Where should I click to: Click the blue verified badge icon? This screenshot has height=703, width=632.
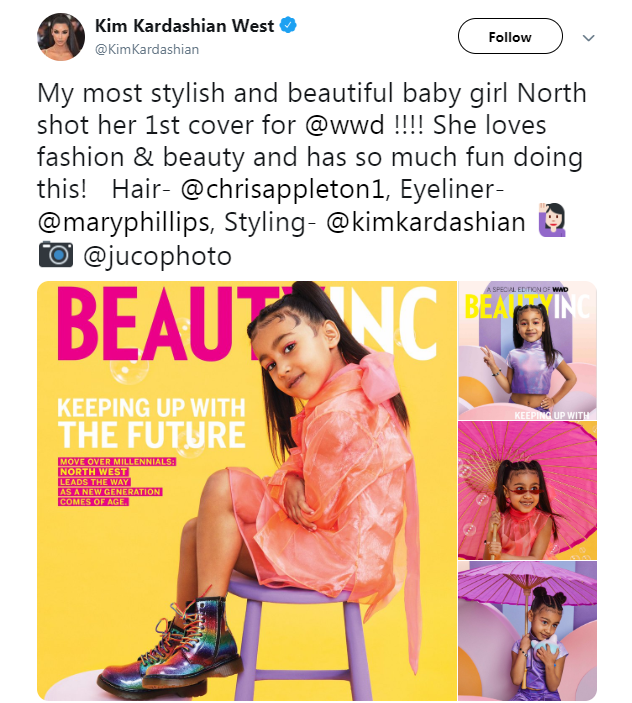click(288, 25)
